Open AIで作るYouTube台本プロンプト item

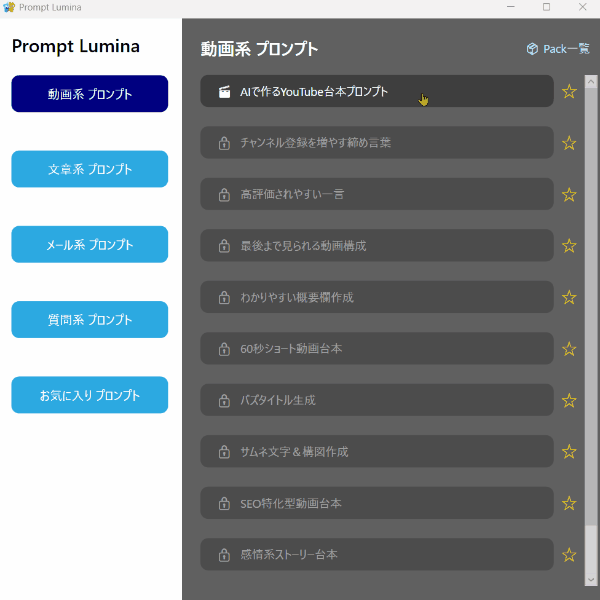point(377,91)
